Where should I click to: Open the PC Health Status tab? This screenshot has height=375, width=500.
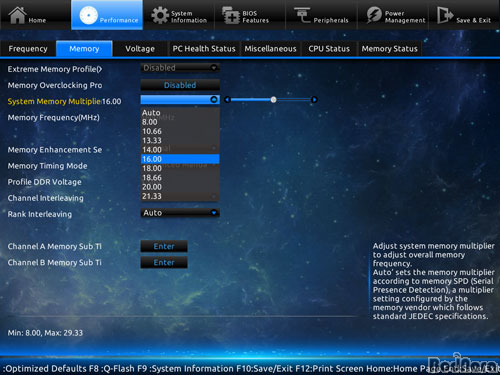point(204,49)
